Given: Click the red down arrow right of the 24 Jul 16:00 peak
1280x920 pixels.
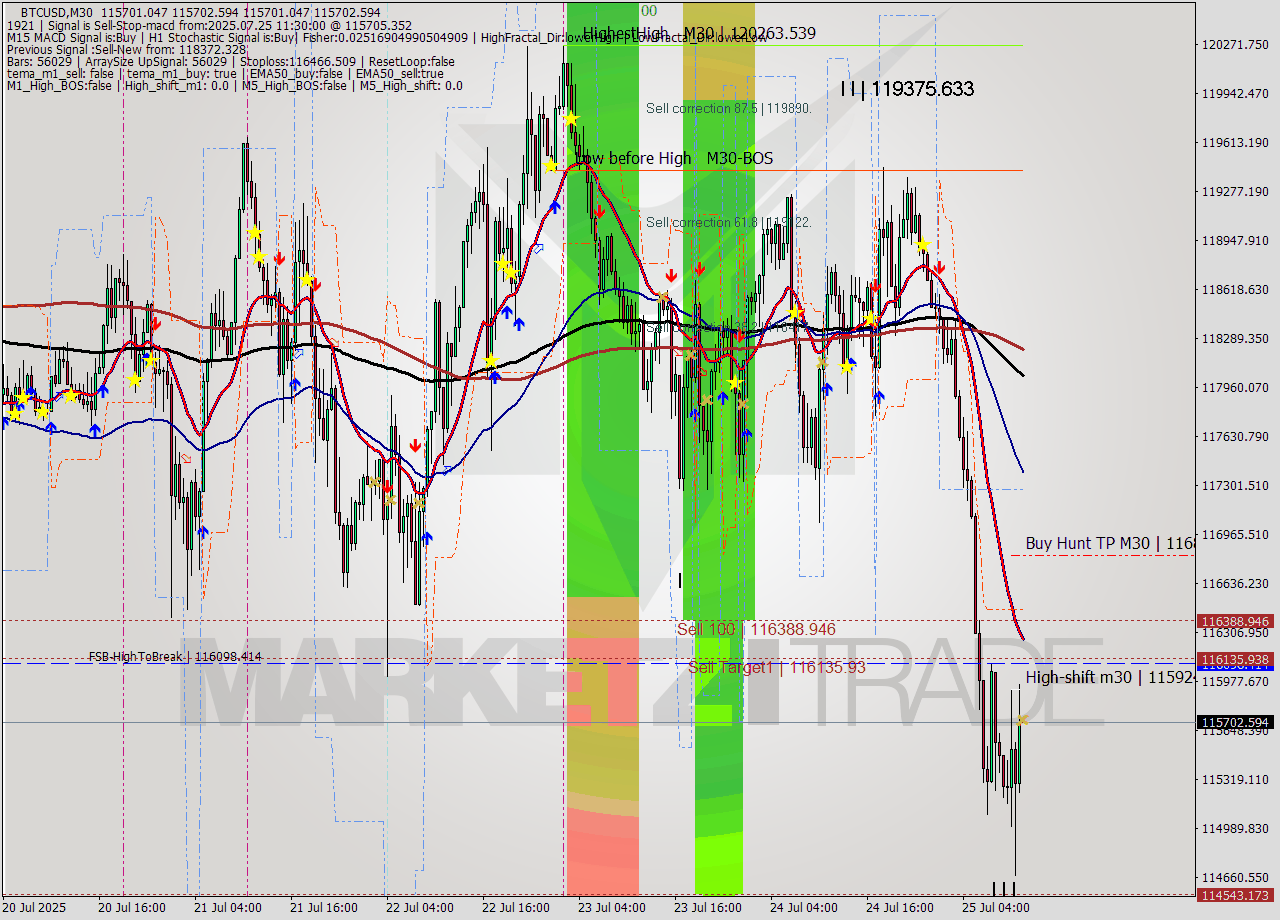Looking at the screenshot, I should coord(939,267).
